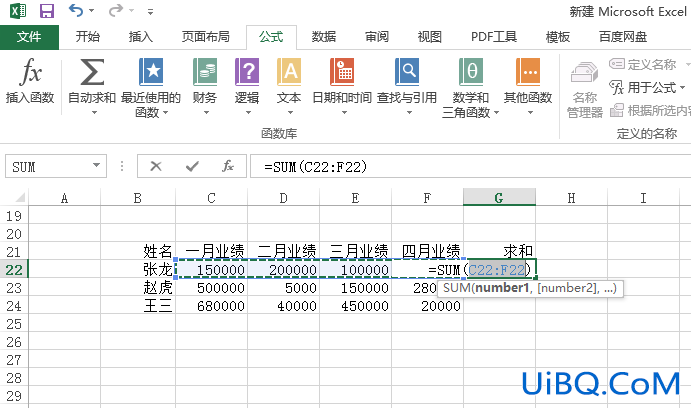691x408 pixels.
Task: Click the 二月业绩 header cell
Action: pos(283,252)
